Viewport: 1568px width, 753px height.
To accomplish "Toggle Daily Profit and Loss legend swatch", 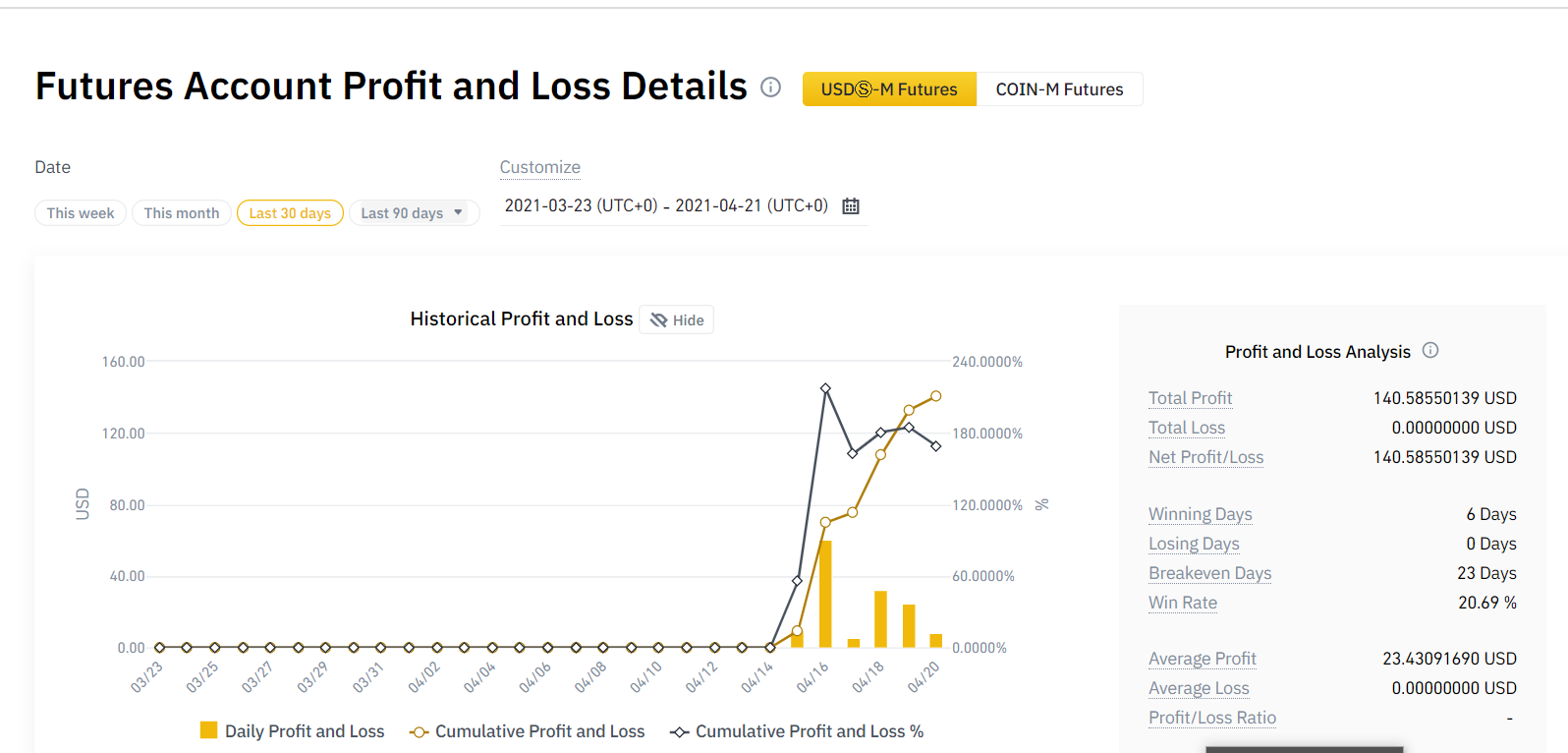I will tap(208, 730).
